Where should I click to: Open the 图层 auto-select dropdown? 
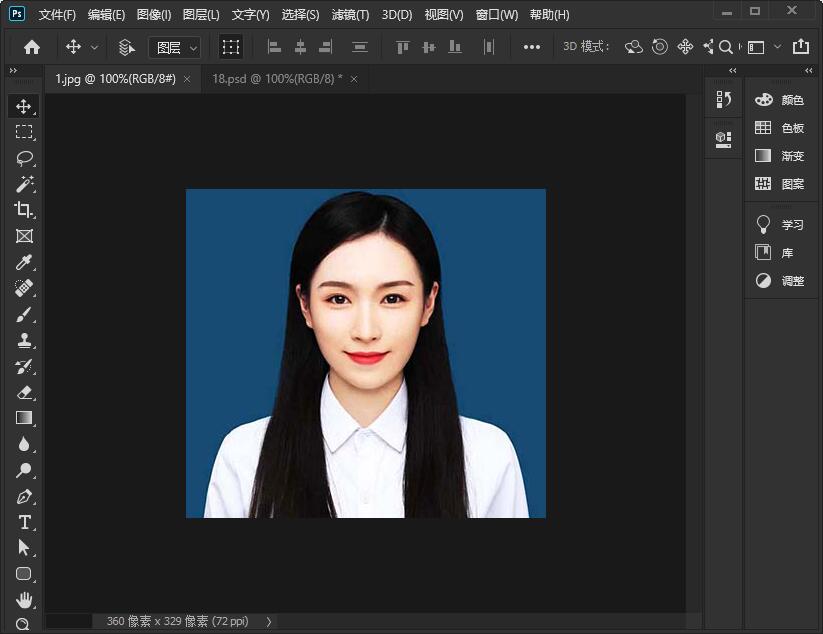tap(175, 47)
